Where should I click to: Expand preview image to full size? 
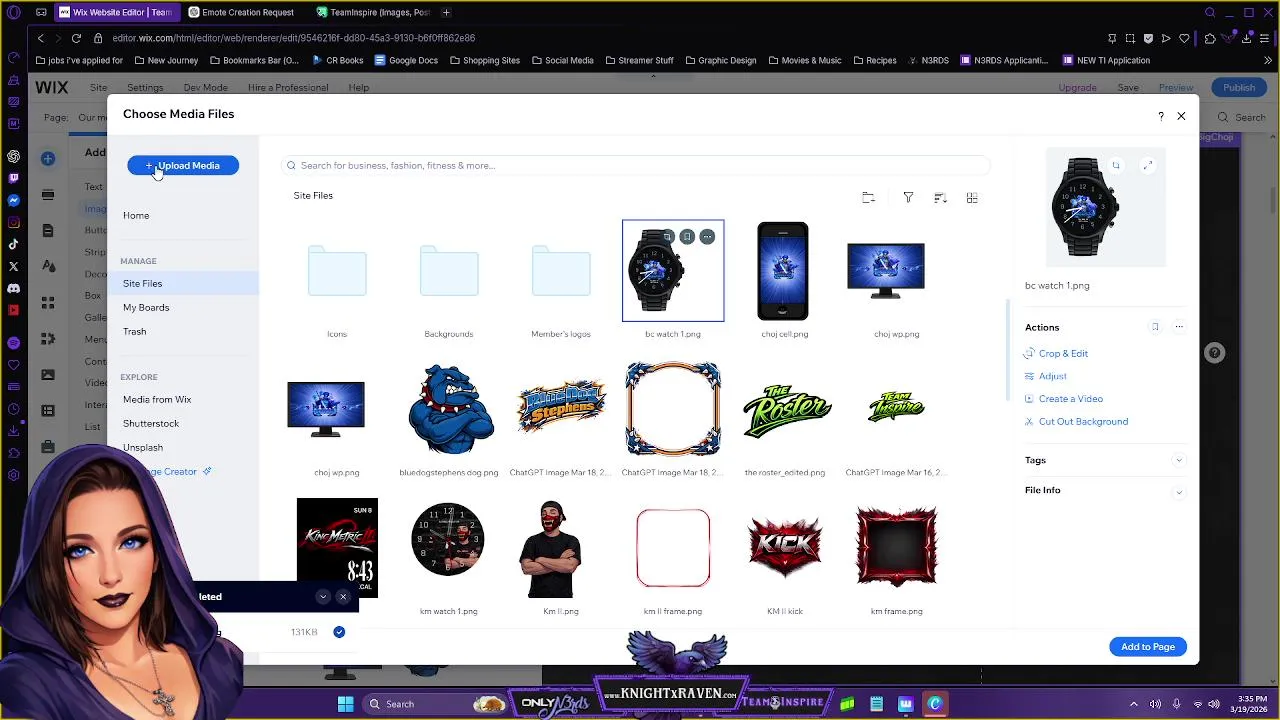tap(1148, 166)
